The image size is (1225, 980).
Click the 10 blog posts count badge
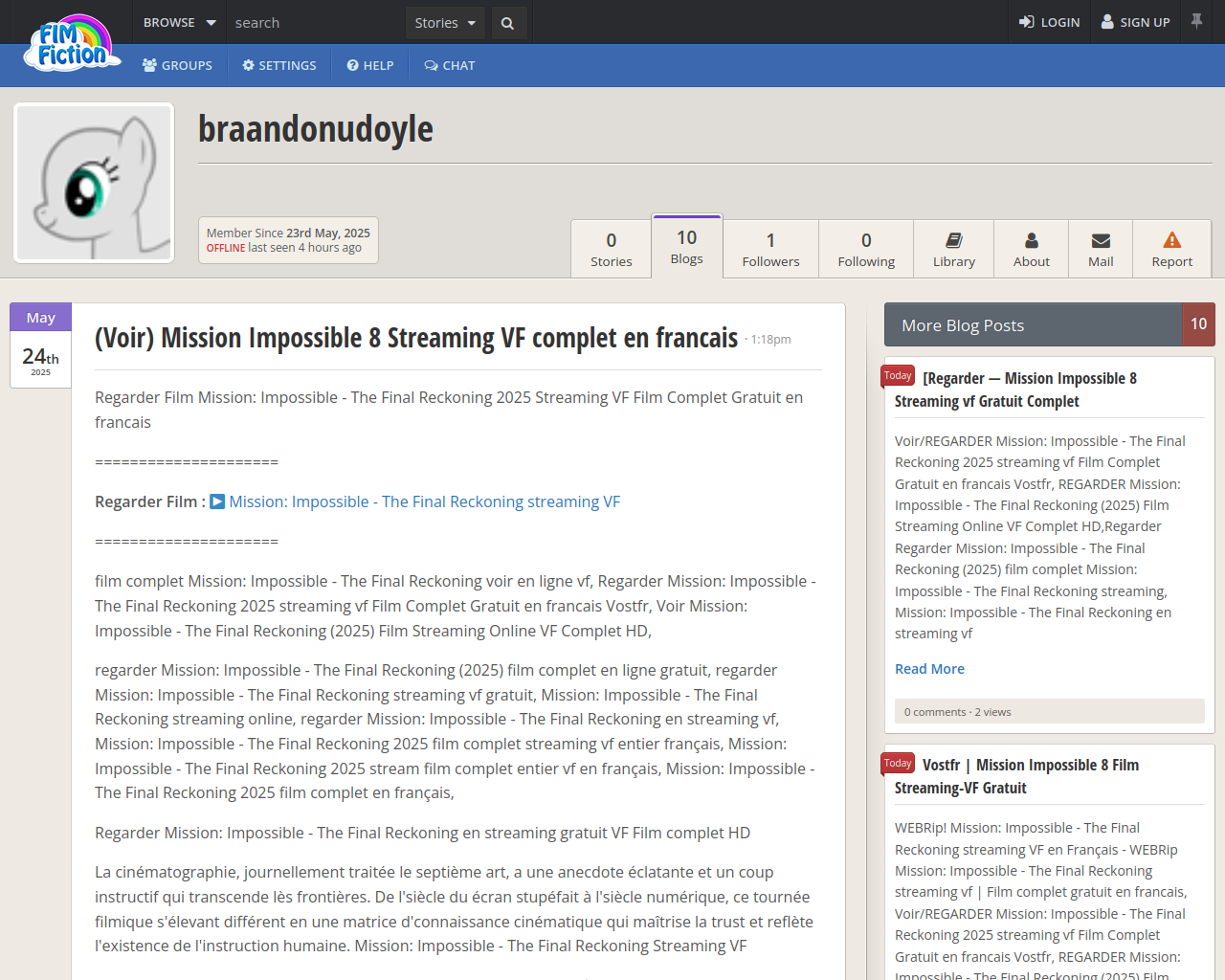pos(1199,324)
